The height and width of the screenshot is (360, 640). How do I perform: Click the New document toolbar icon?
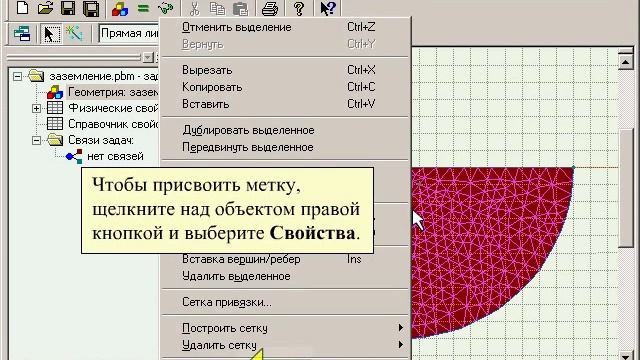point(22,8)
